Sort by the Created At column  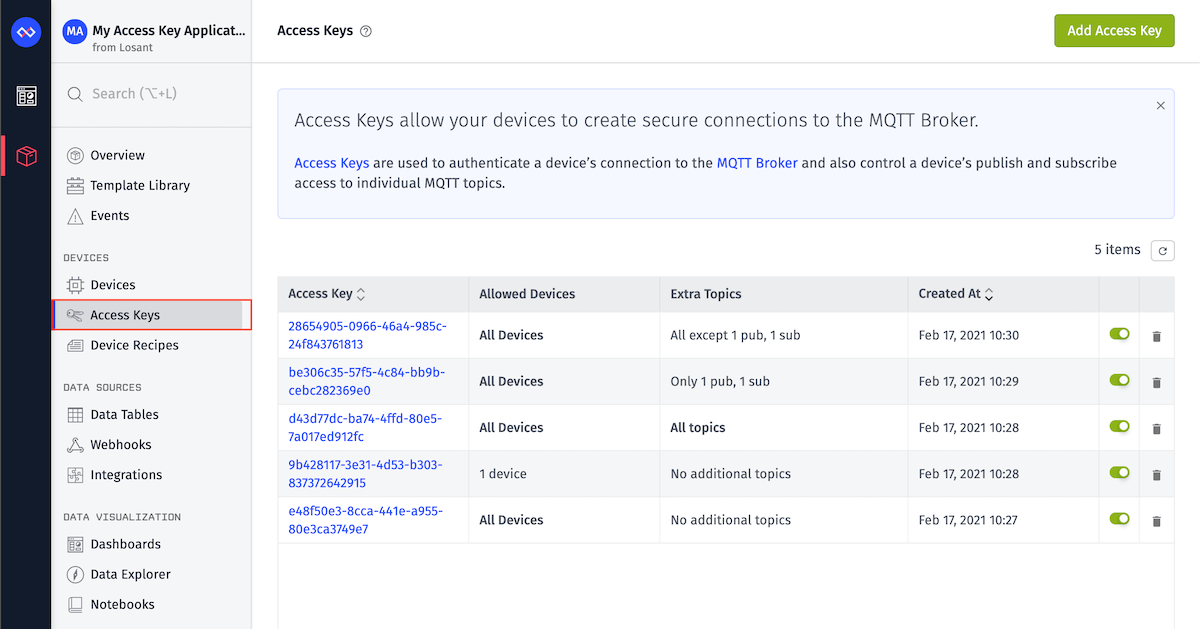[x=956, y=294]
